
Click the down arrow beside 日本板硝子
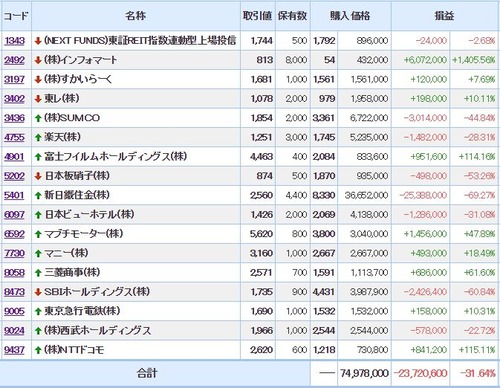coord(38,176)
